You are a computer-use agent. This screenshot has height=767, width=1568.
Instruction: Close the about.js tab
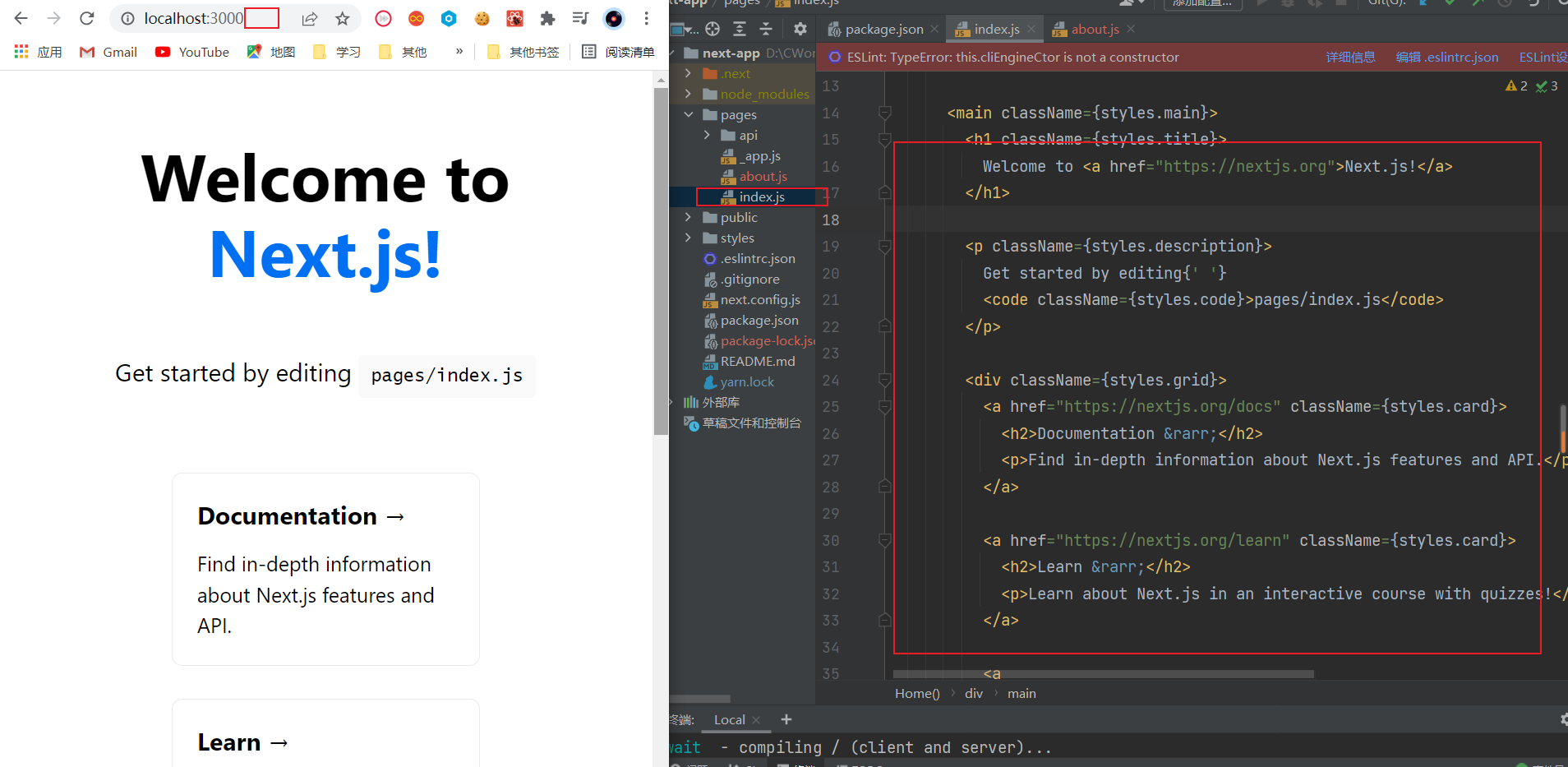(1131, 30)
